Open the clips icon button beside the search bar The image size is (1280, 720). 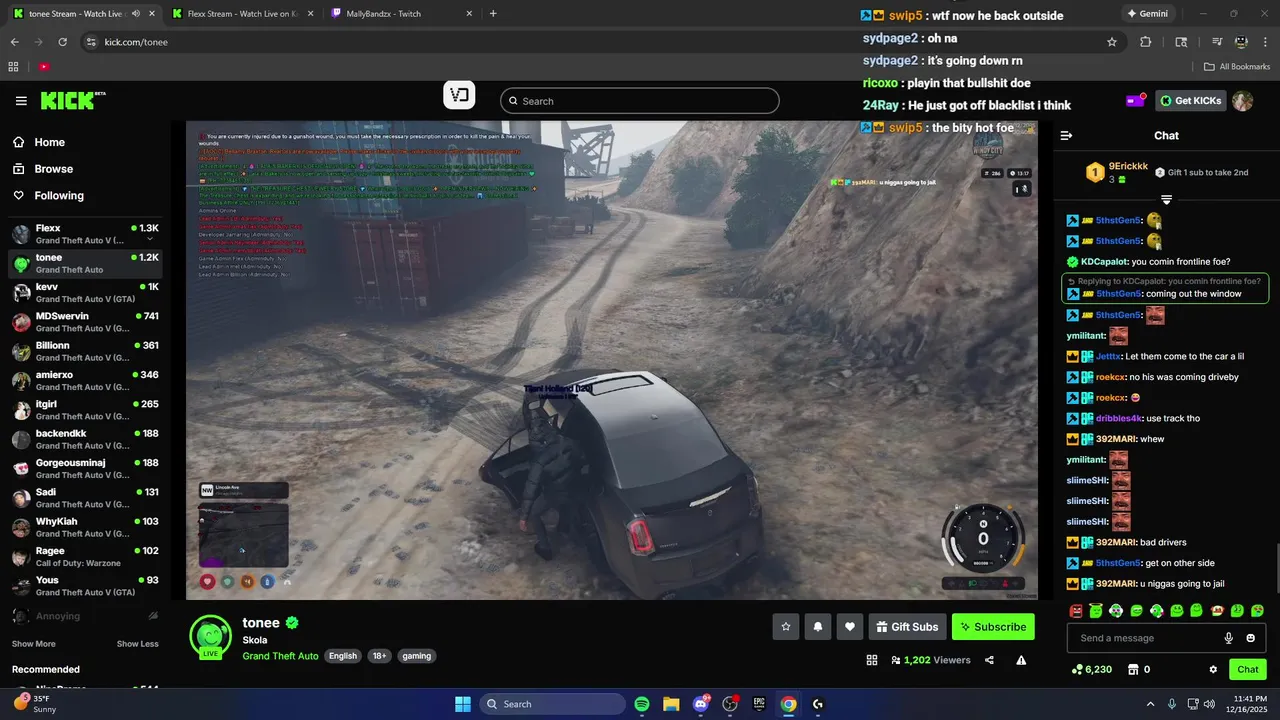(x=459, y=96)
